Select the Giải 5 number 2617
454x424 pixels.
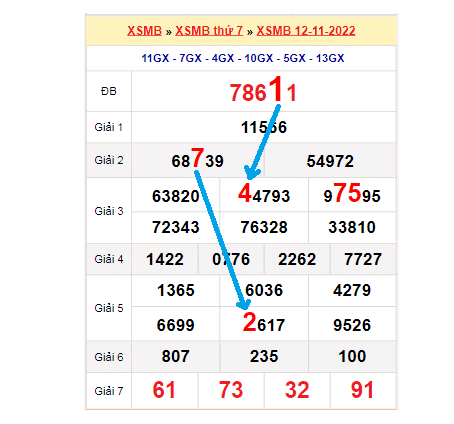264,323
